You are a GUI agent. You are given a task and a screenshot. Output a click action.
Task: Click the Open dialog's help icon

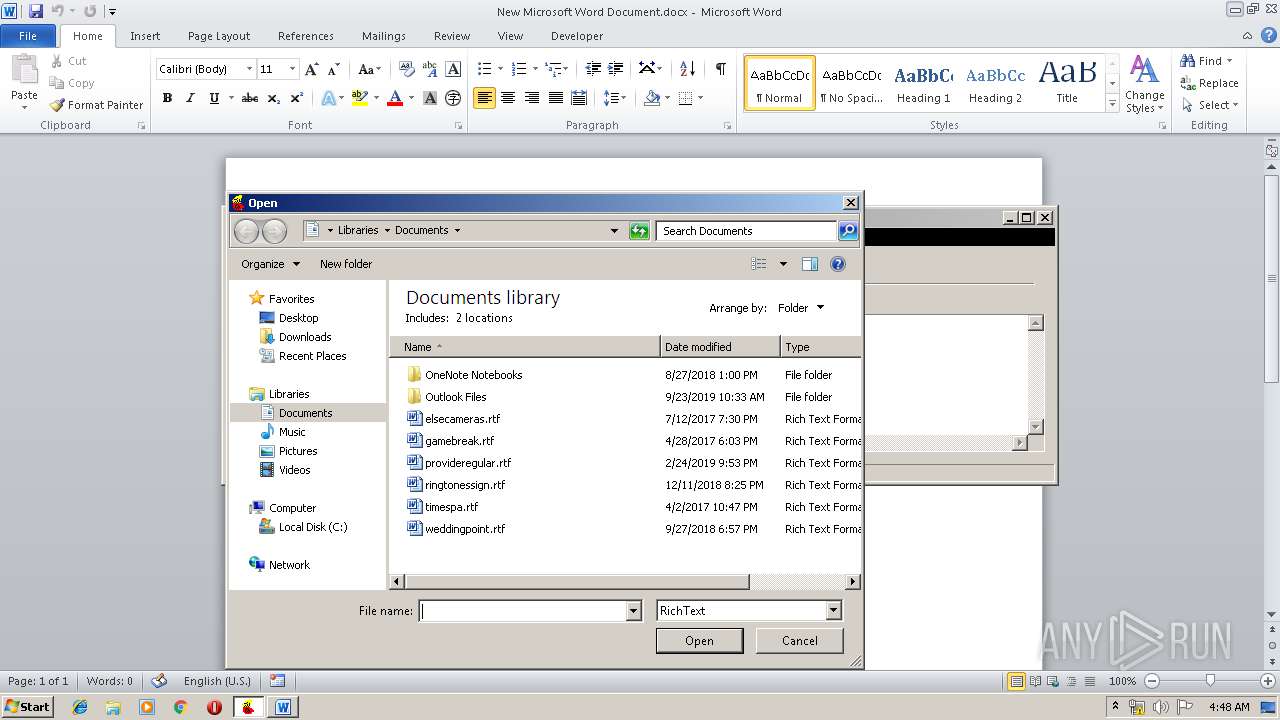pos(838,264)
